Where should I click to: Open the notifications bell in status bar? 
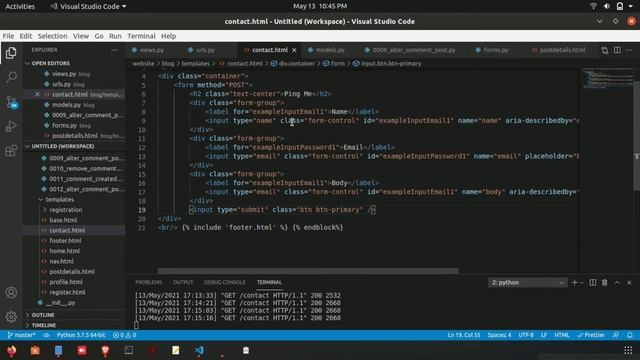(x=630, y=335)
